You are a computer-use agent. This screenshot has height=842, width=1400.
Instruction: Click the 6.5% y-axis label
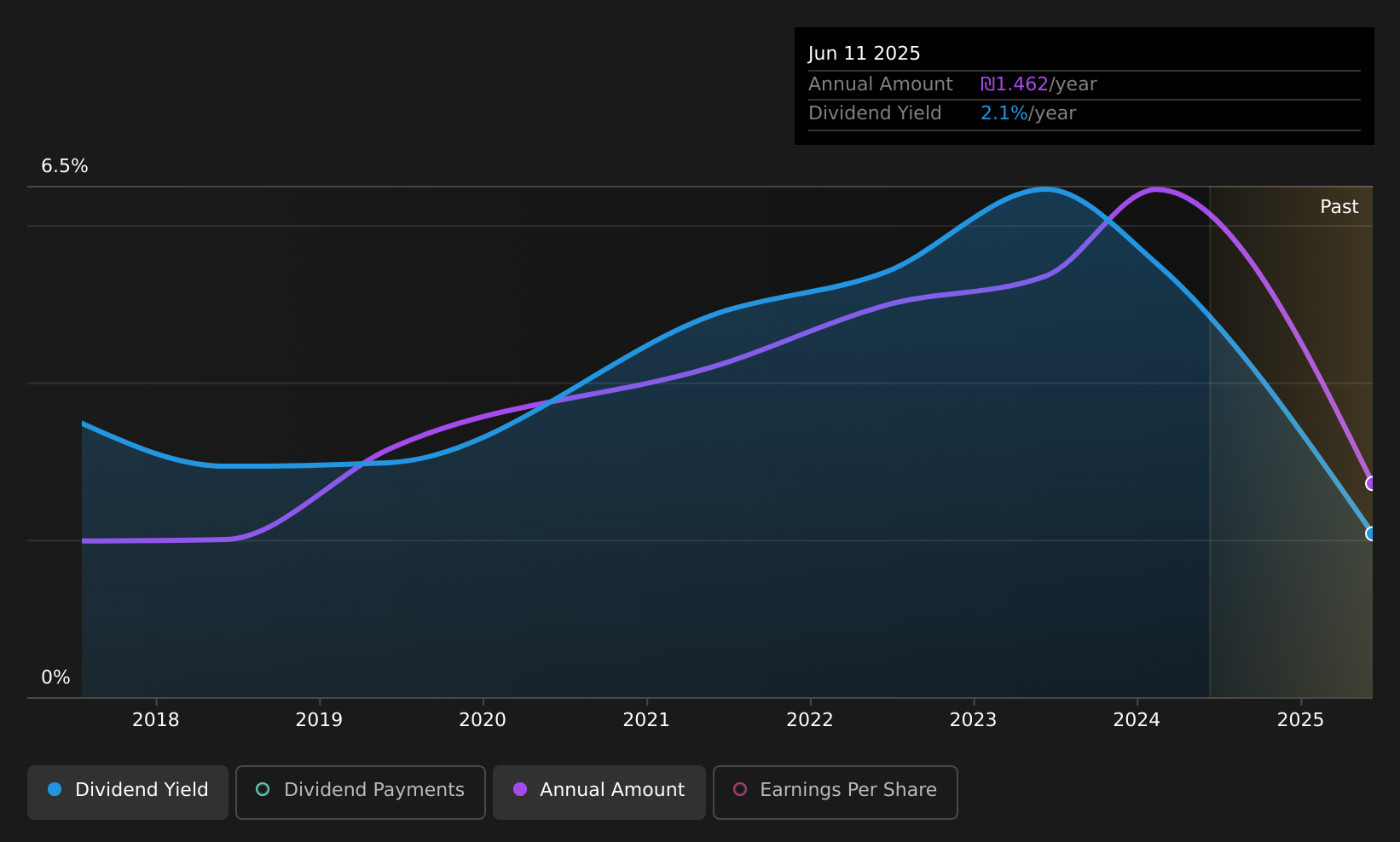pyautogui.click(x=65, y=166)
